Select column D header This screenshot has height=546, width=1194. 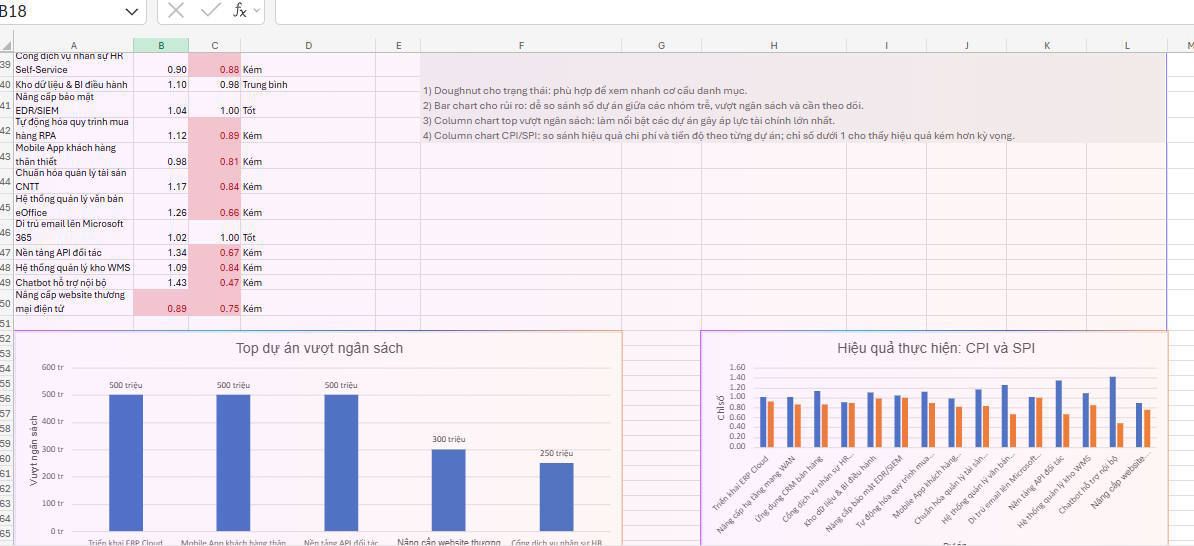tap(308, 46)
